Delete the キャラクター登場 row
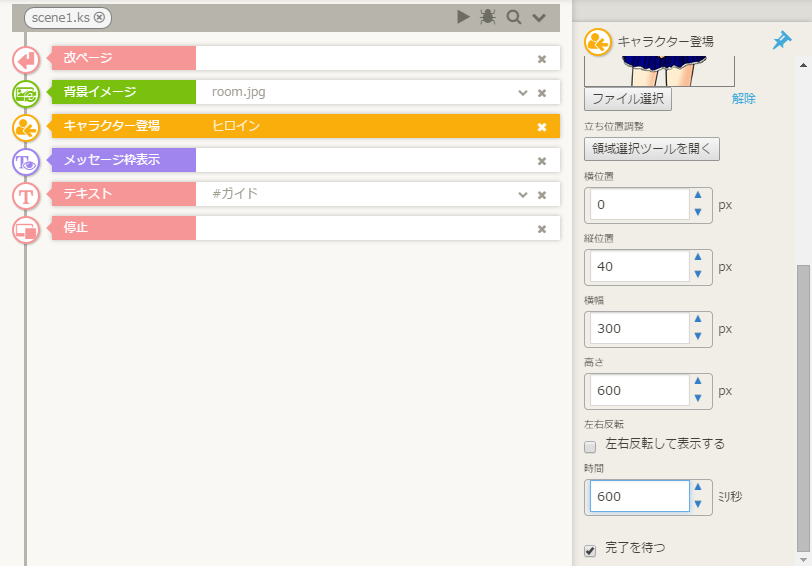This screenshot has height=566, width=812. 542,127
